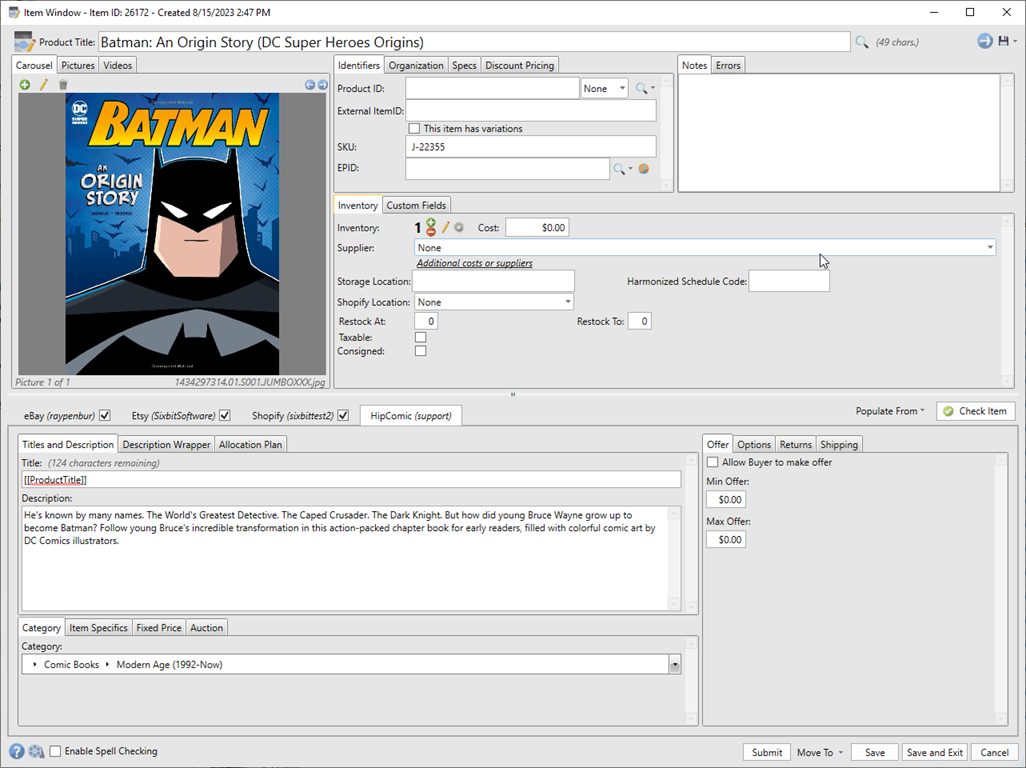Switch to the Videos tab
1026x768 pixels.
tap(118, 65)
